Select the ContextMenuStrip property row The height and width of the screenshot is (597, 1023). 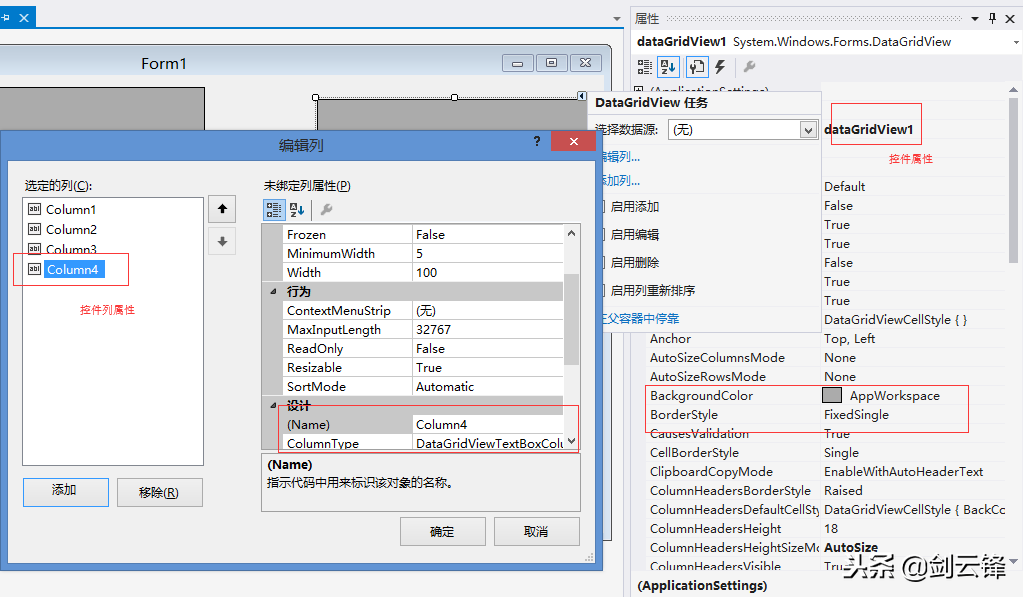423,311
